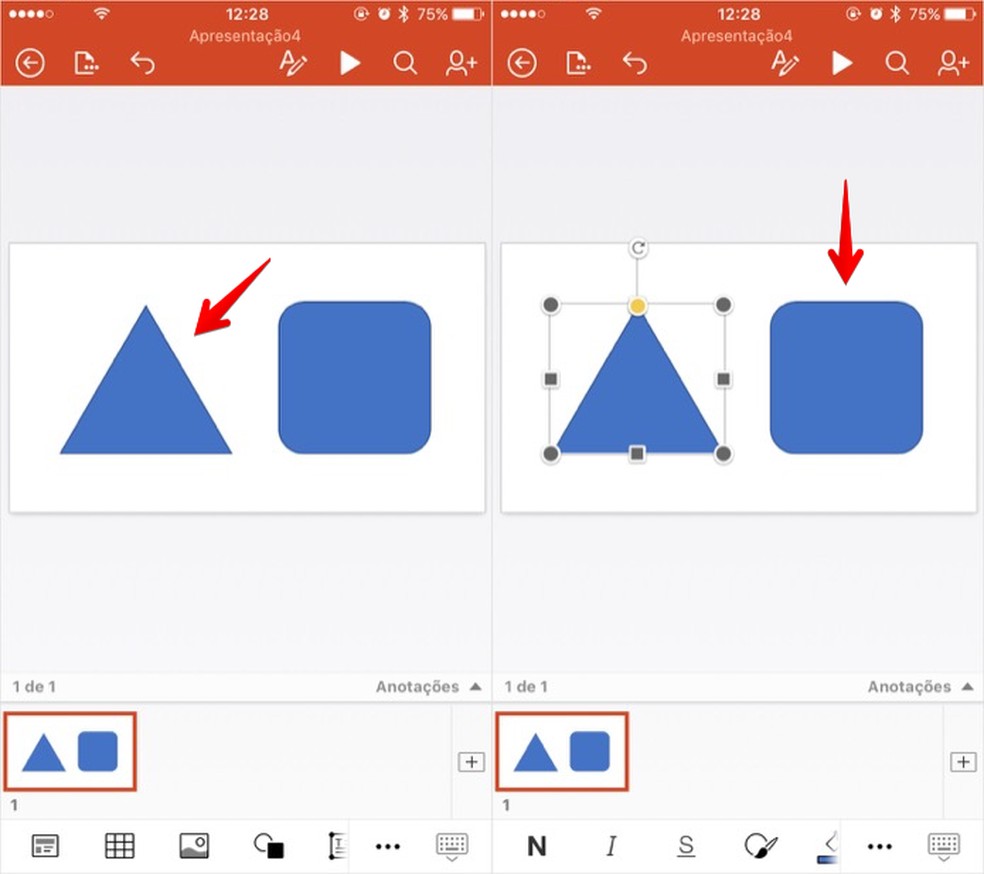Select slide 1 thumbnail in left screen

70,751
